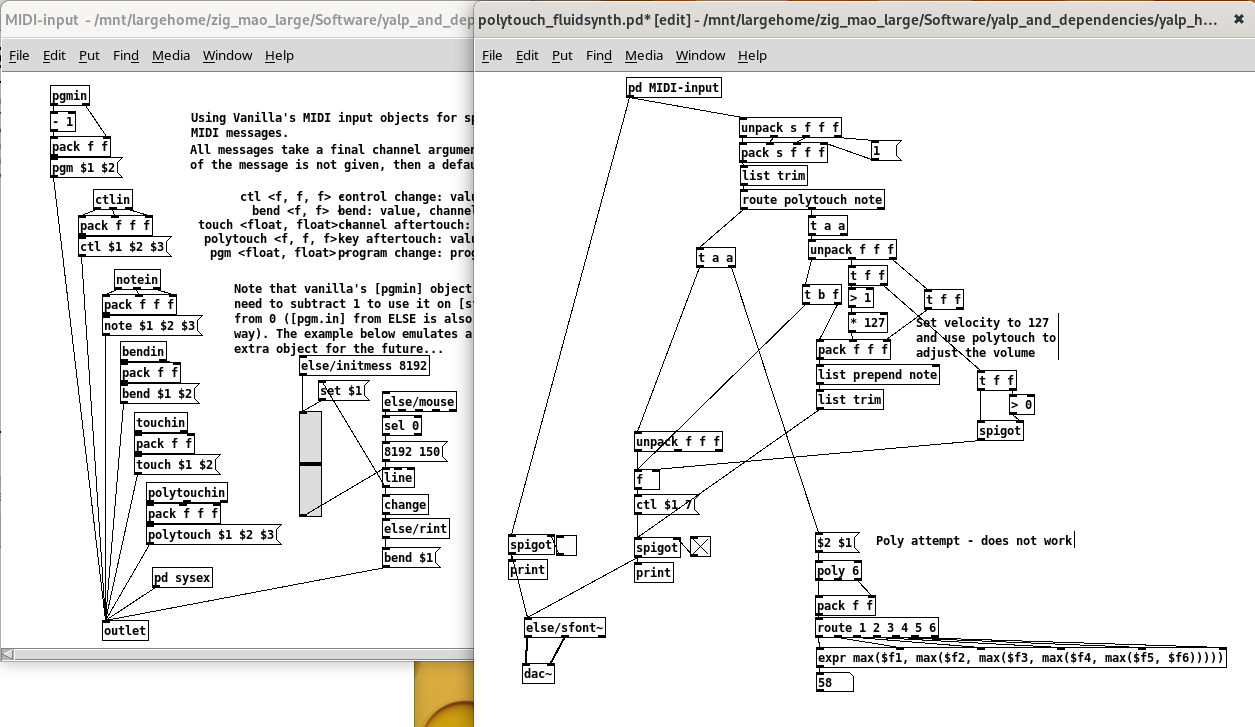Select the 'poly 6' object

point(838,572)
